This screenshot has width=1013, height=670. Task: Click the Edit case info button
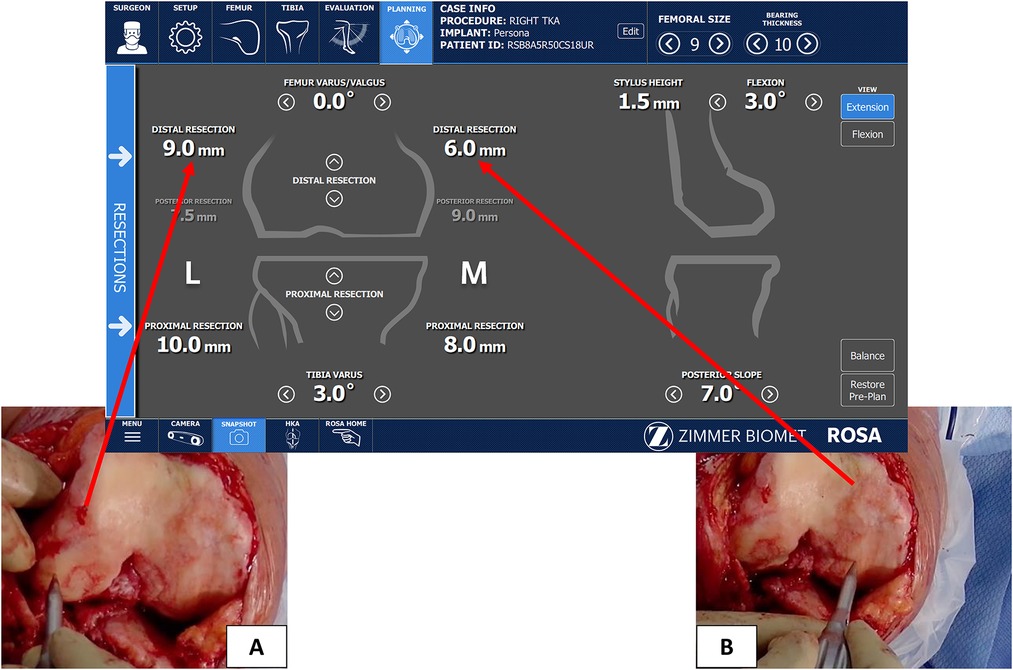pos(631,31)
